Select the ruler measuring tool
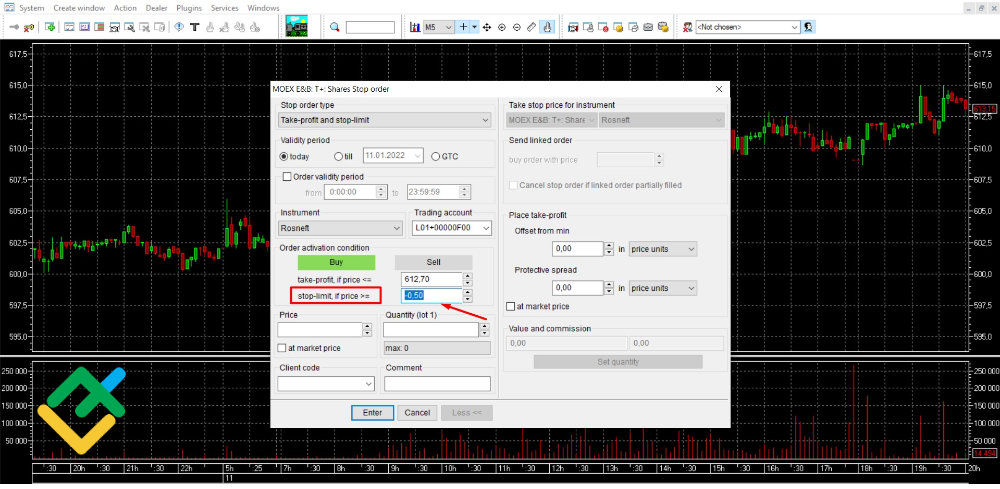The width and height of the screenshot is (1000, 489). [531, 27]
